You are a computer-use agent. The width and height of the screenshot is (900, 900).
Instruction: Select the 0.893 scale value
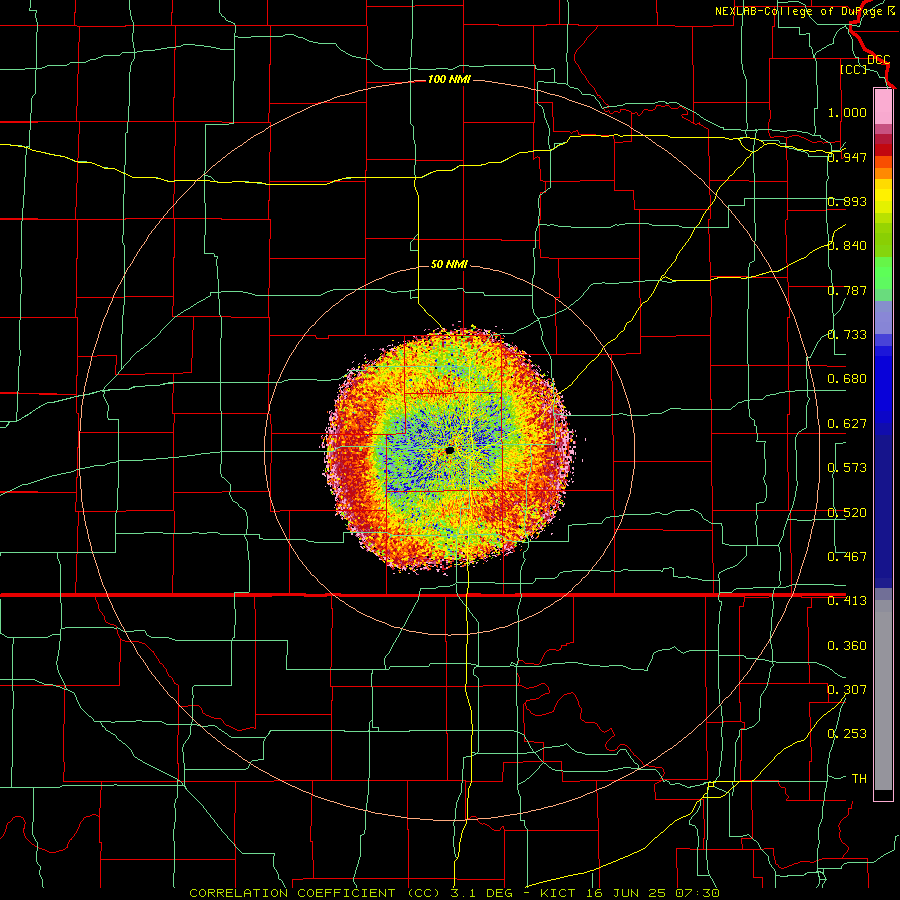[x=847, y=201]
